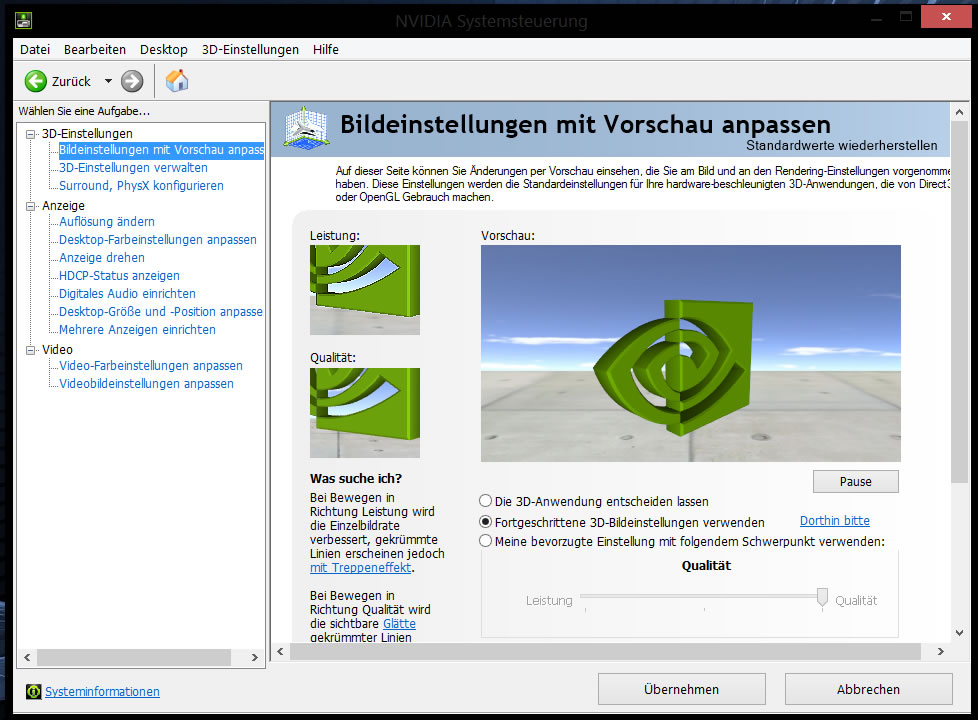
Task: Close the NVIDIA Systemsteuerung window
Action: (946, 17)
